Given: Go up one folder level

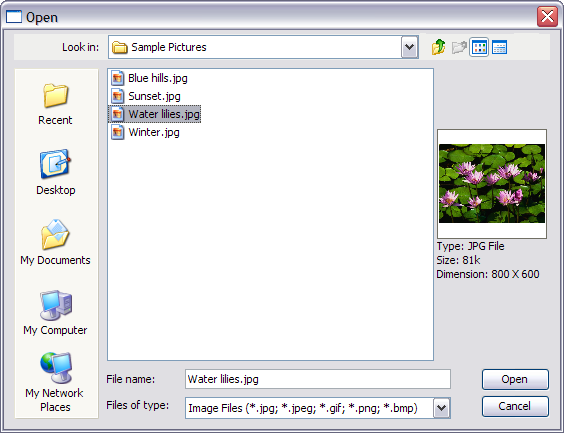Looking at the screenshot, I should (x=439, y=47).
